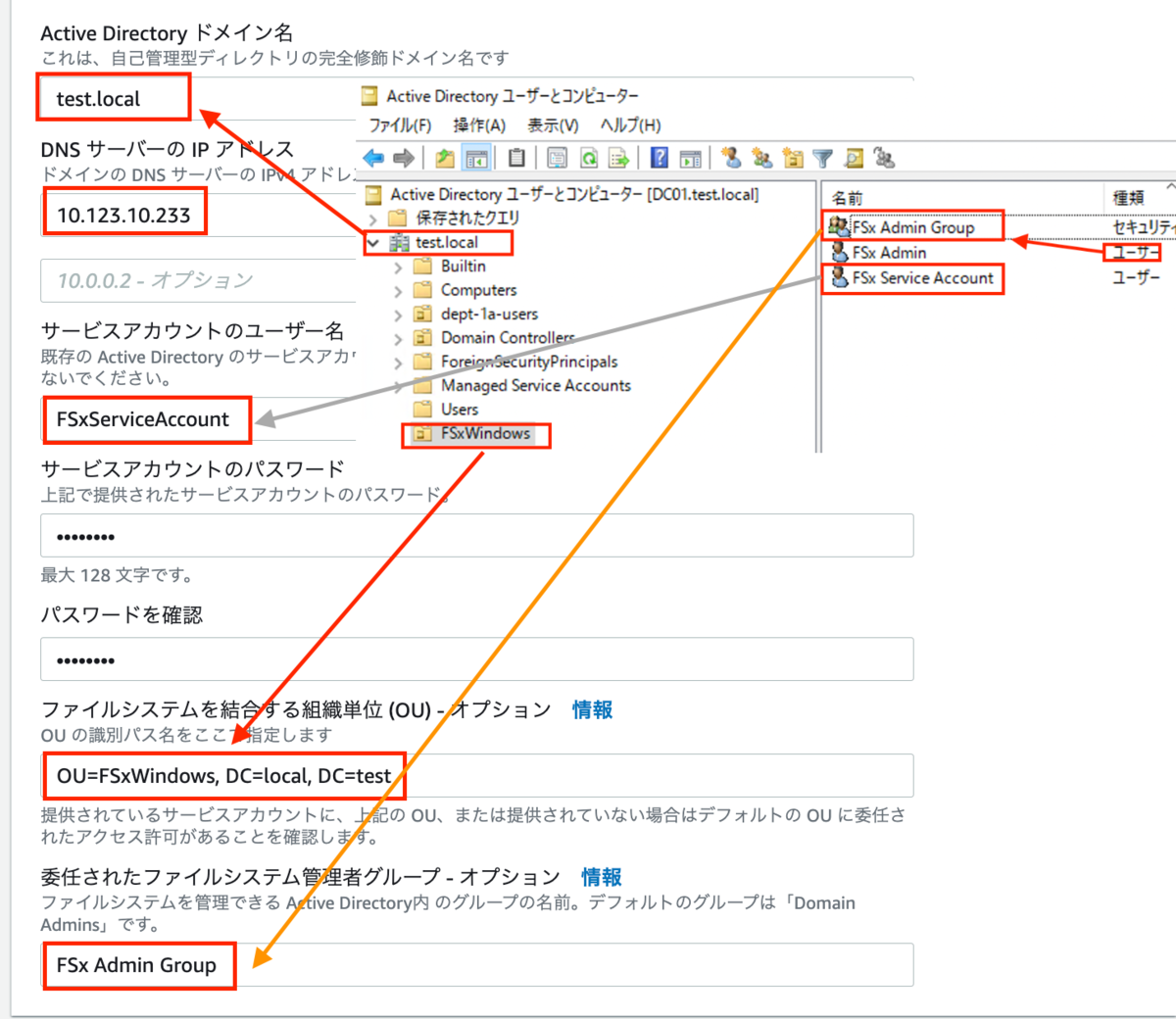Click the green Refresh toolbar icon
This screenshot has height=1019, width=1176.
point(589,158)
